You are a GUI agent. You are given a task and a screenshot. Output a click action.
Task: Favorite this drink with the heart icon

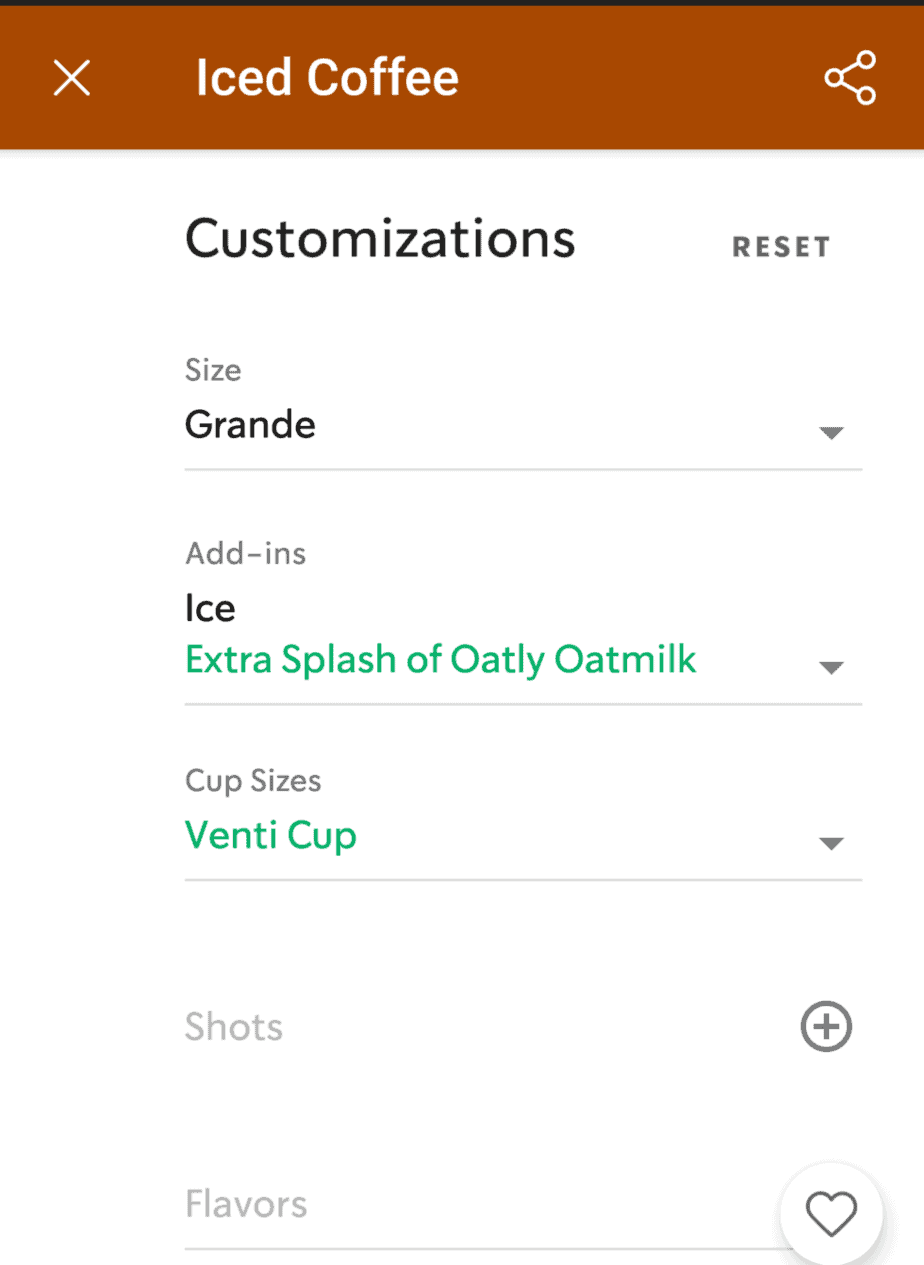832,1214
